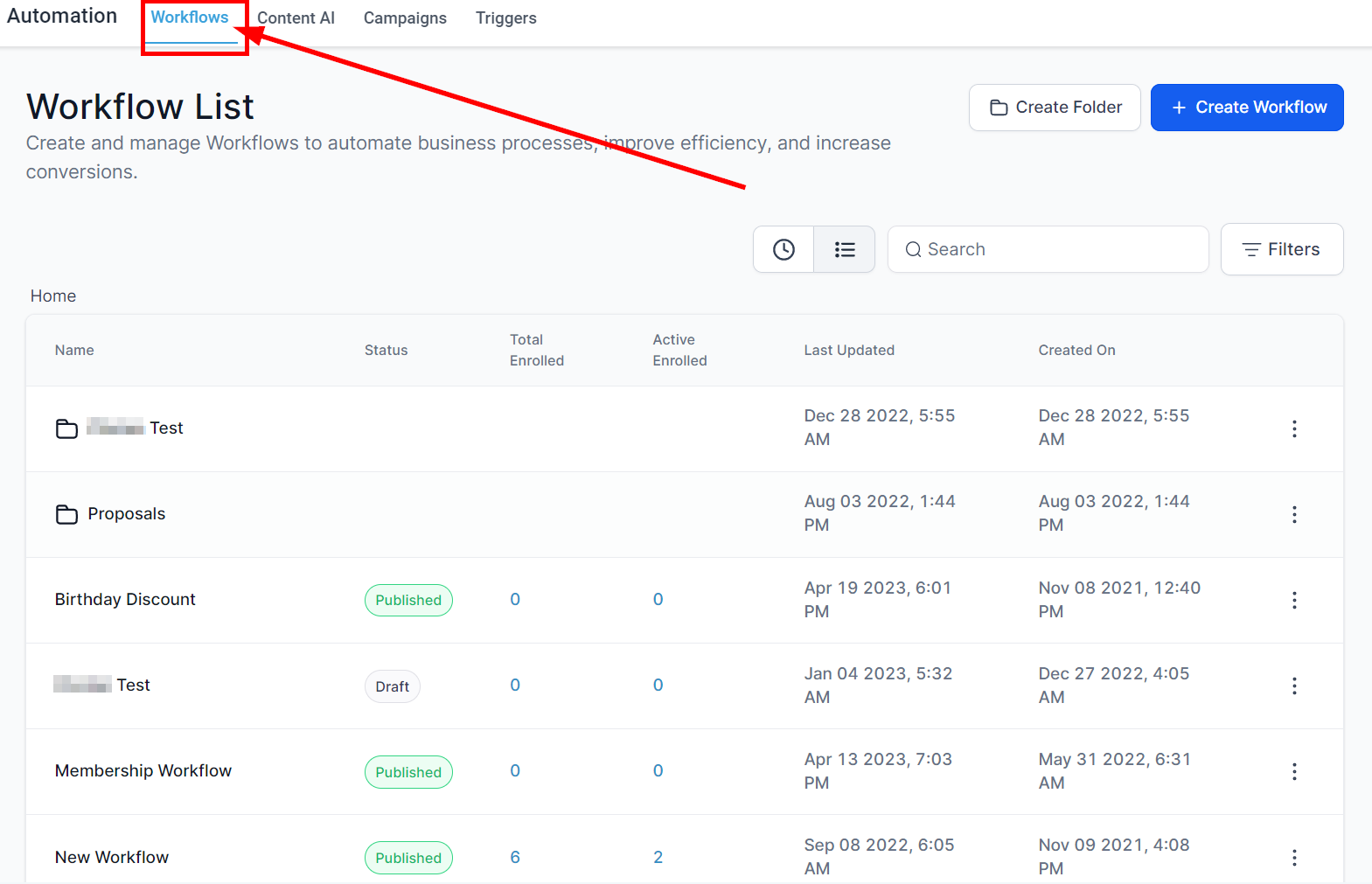The image size is (1372, 884).
Task: Go to the Campaigns tab
Action: click(405, 18)
